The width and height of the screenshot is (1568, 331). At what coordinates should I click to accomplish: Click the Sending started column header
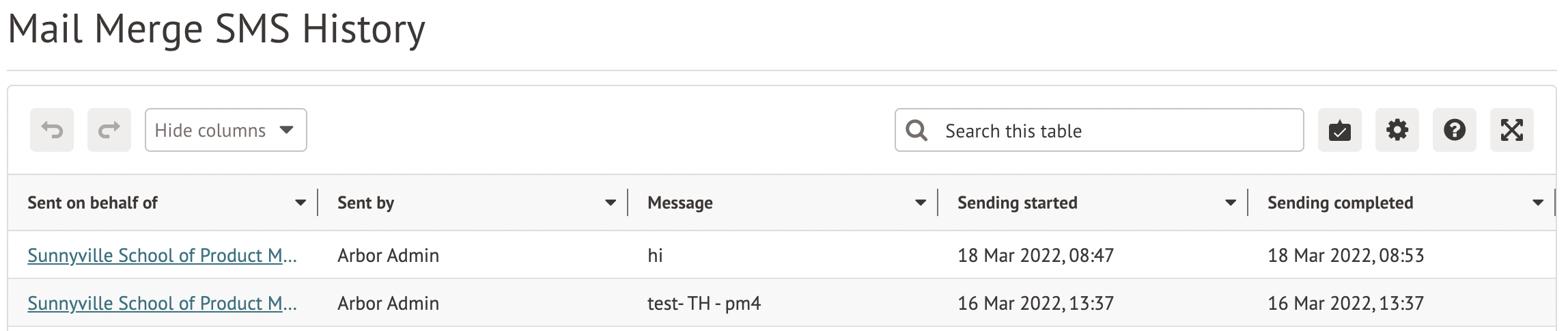coord(1017,202)
